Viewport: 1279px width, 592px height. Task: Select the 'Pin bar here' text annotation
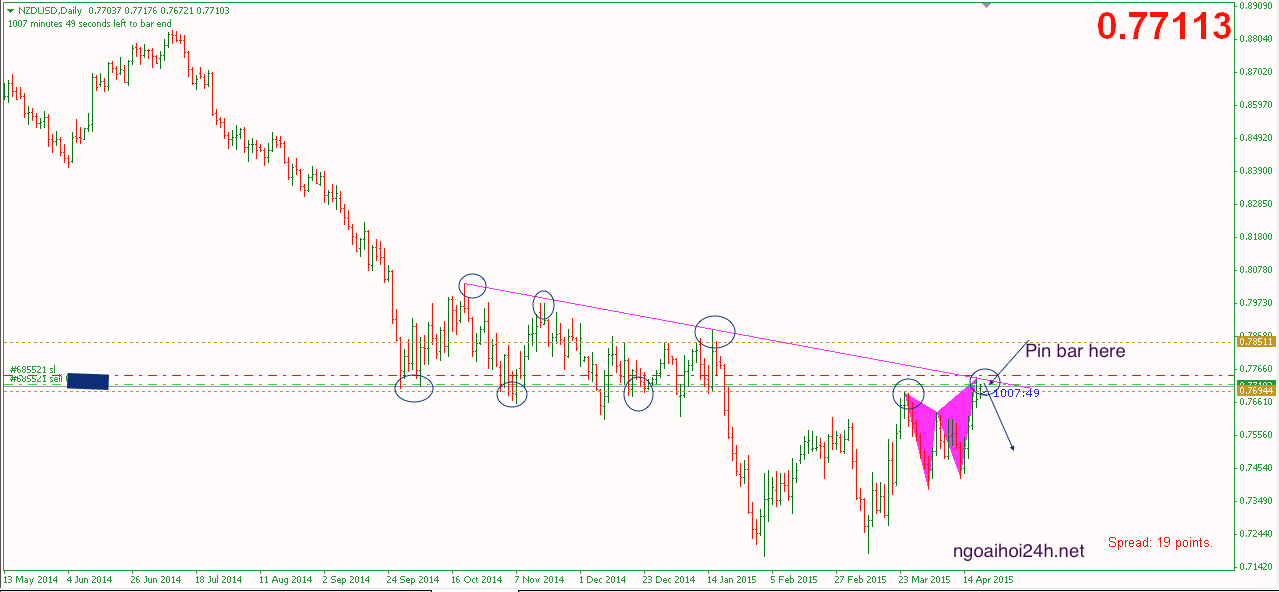point(1075,351)
